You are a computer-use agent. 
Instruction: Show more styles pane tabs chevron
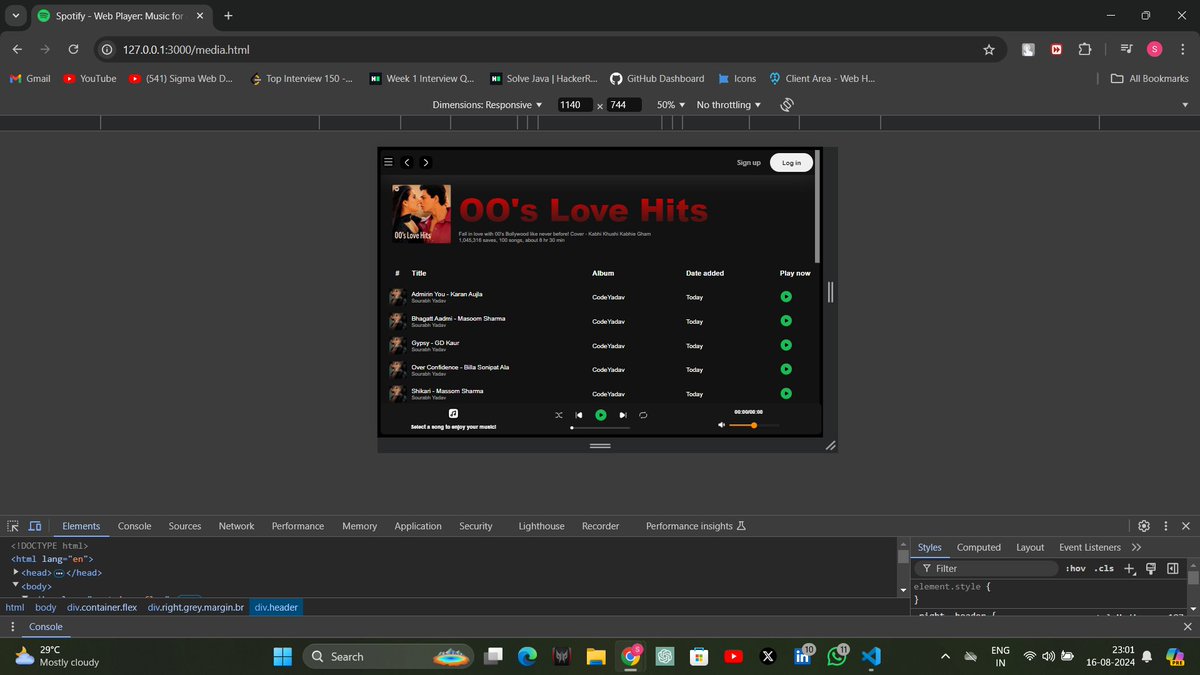(x=1136, y=547)
